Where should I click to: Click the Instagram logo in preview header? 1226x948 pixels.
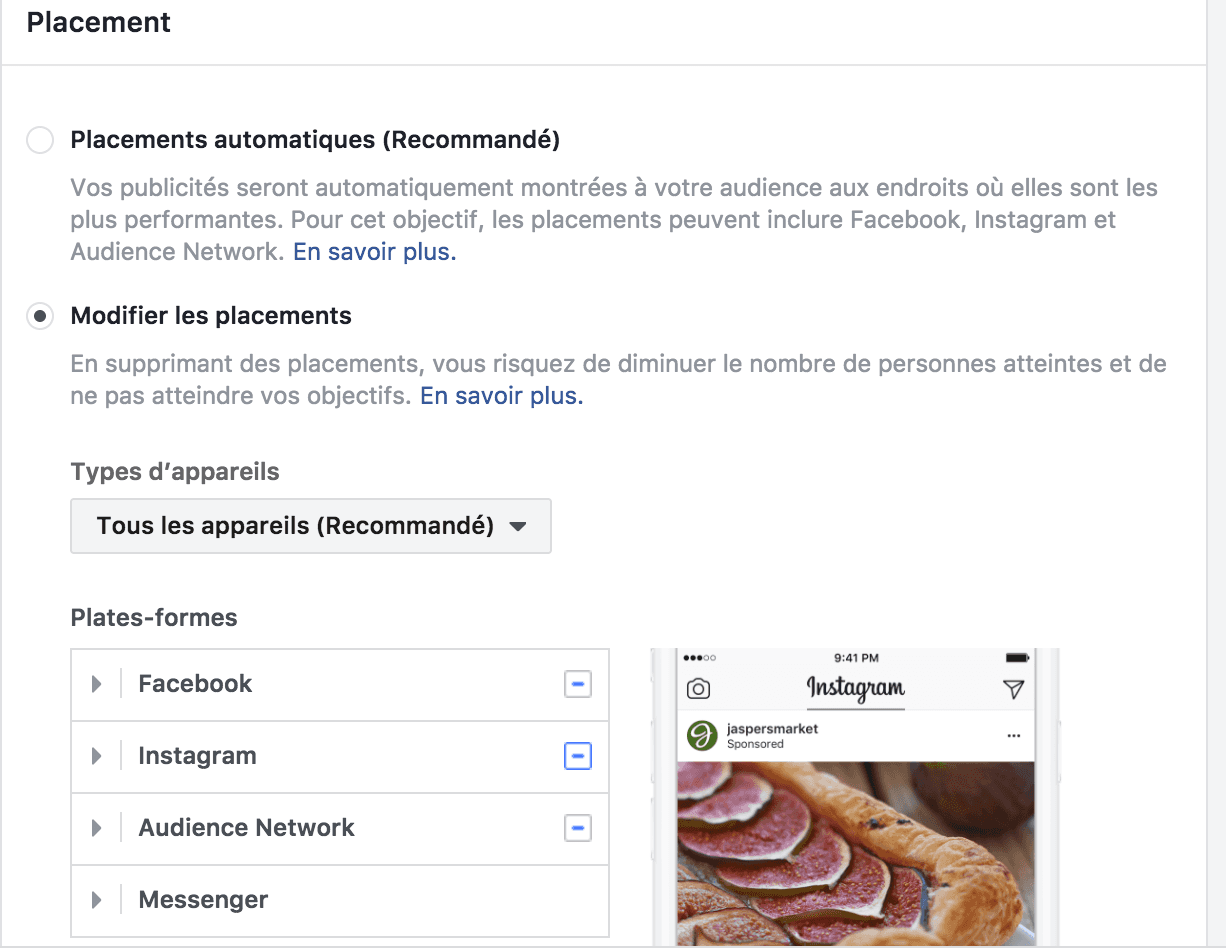(x=855, y=688)
